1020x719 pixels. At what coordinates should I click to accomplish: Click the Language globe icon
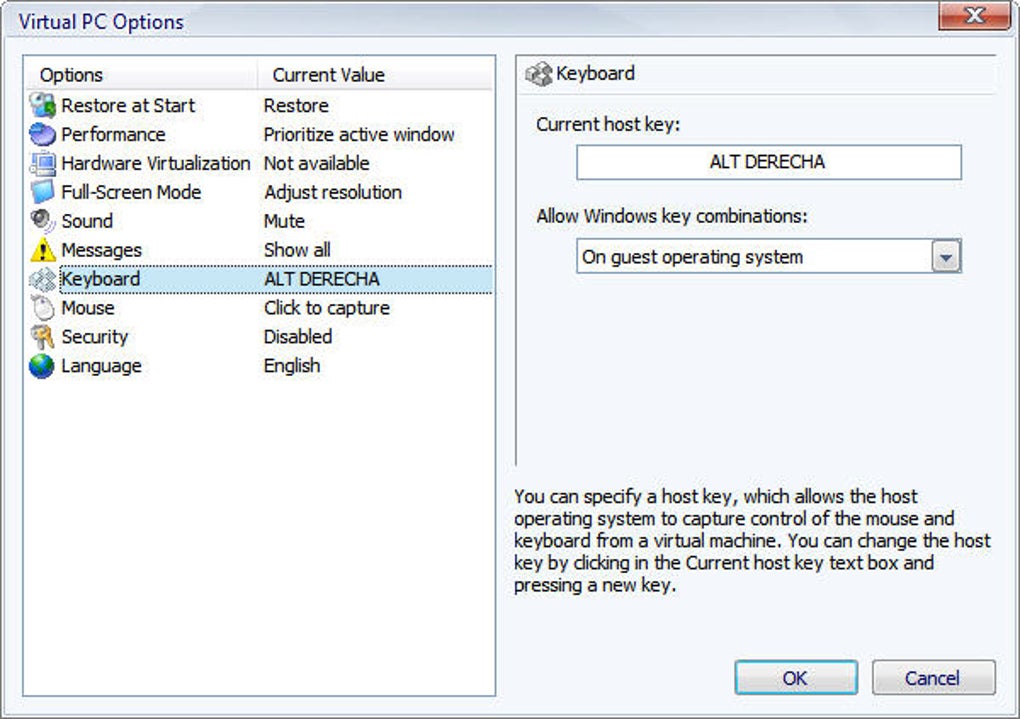click(x=42, y=366)
